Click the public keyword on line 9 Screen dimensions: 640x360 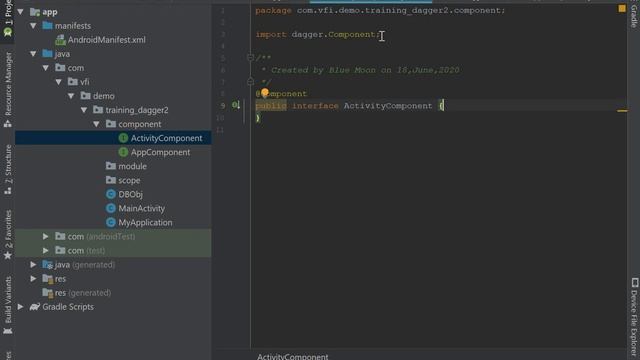point(271,106)
